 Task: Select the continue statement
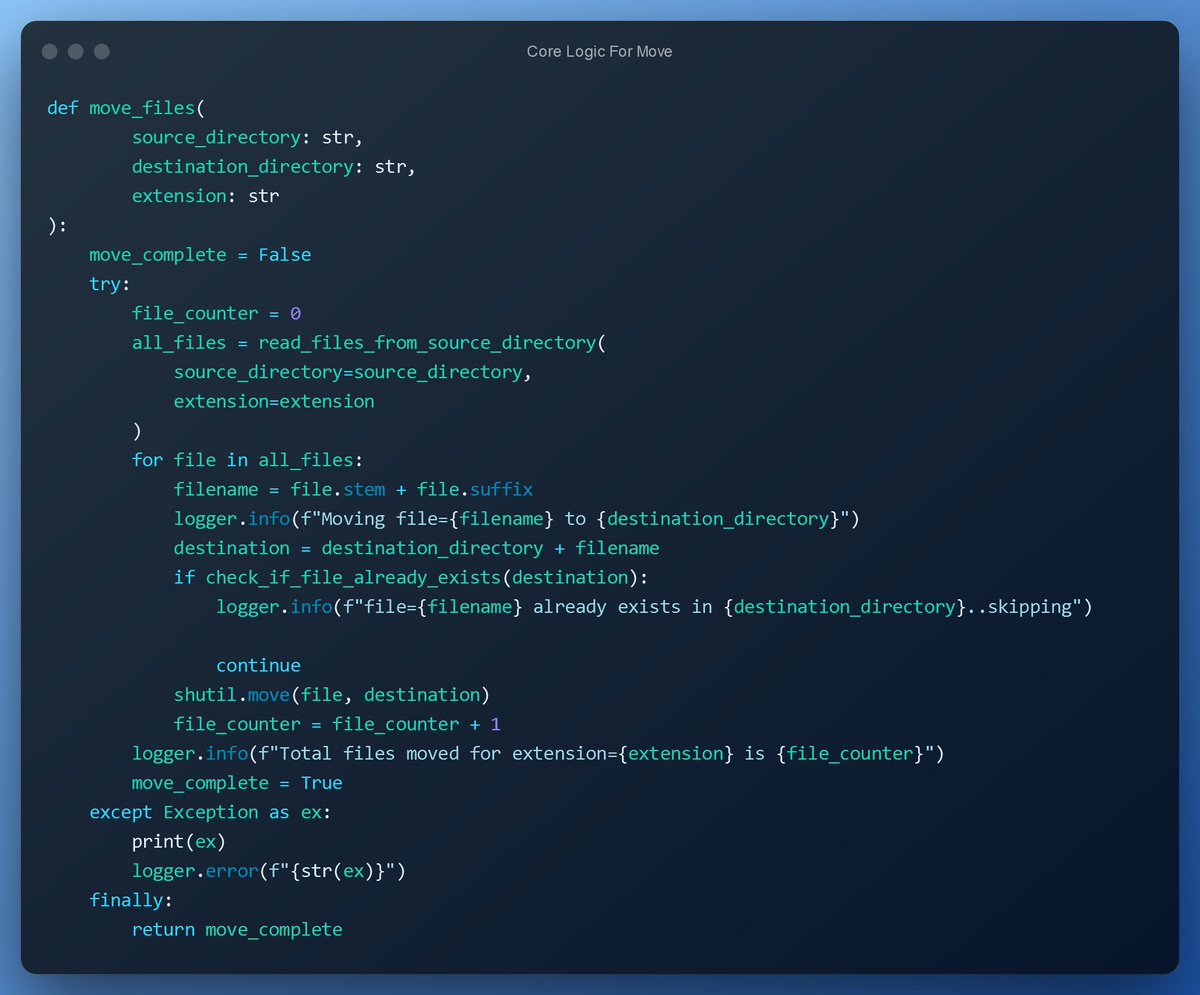[x=258, y=664]
